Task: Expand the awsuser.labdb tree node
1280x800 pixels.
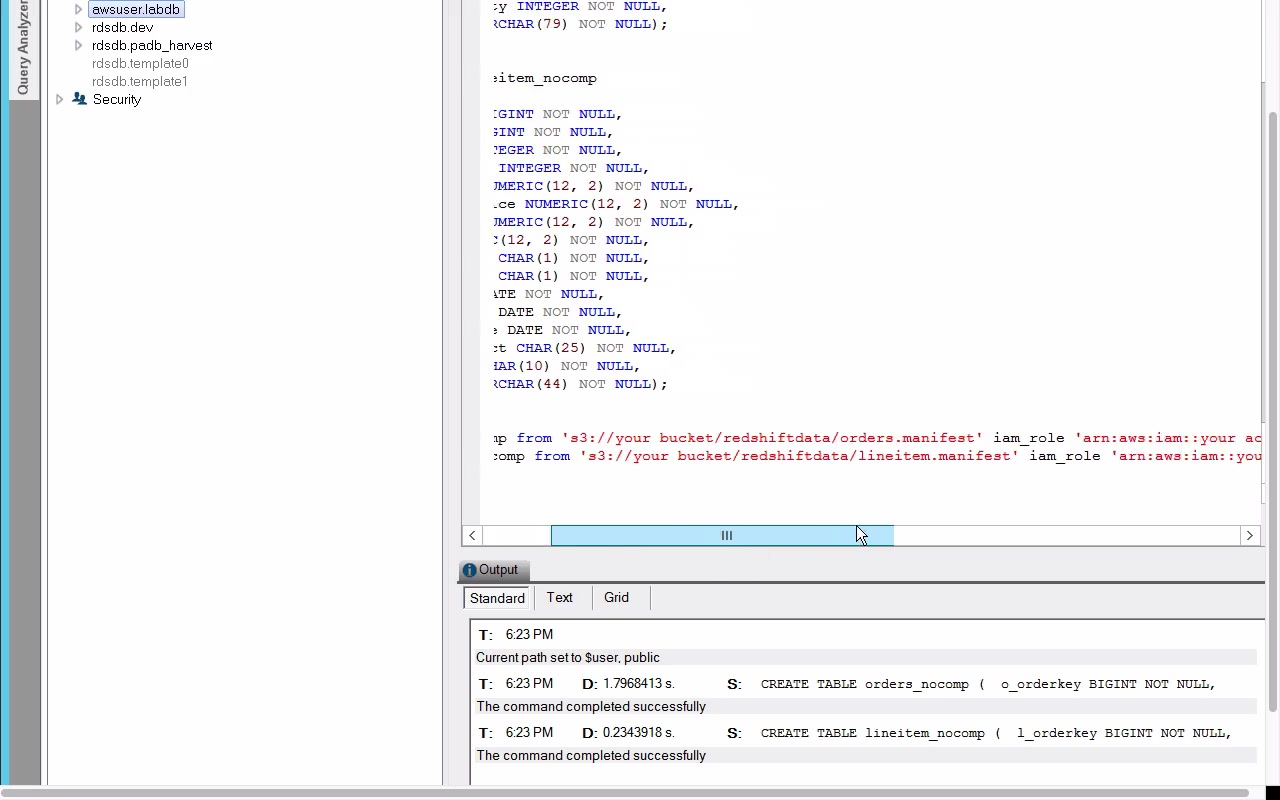Action: coord(78,9)
